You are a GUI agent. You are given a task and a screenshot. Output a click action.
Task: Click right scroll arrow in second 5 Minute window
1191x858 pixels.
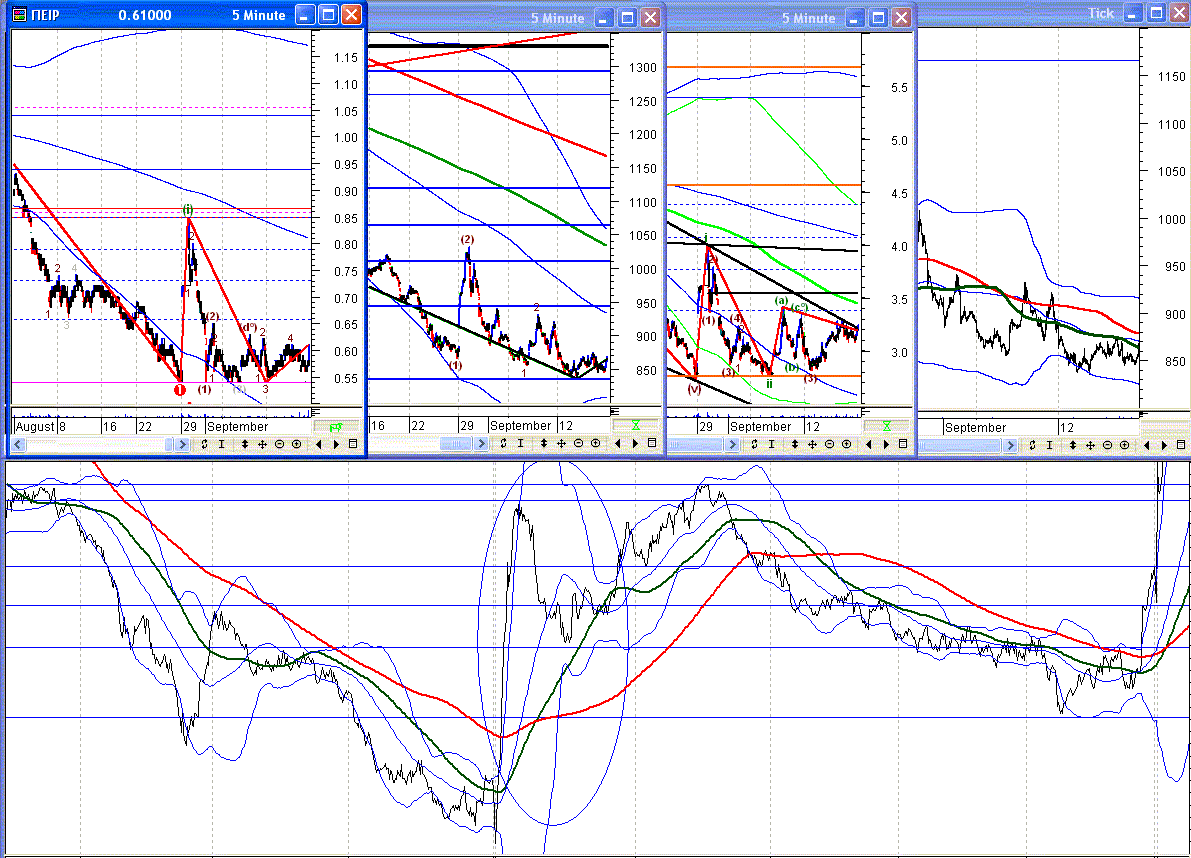(481, 443)
